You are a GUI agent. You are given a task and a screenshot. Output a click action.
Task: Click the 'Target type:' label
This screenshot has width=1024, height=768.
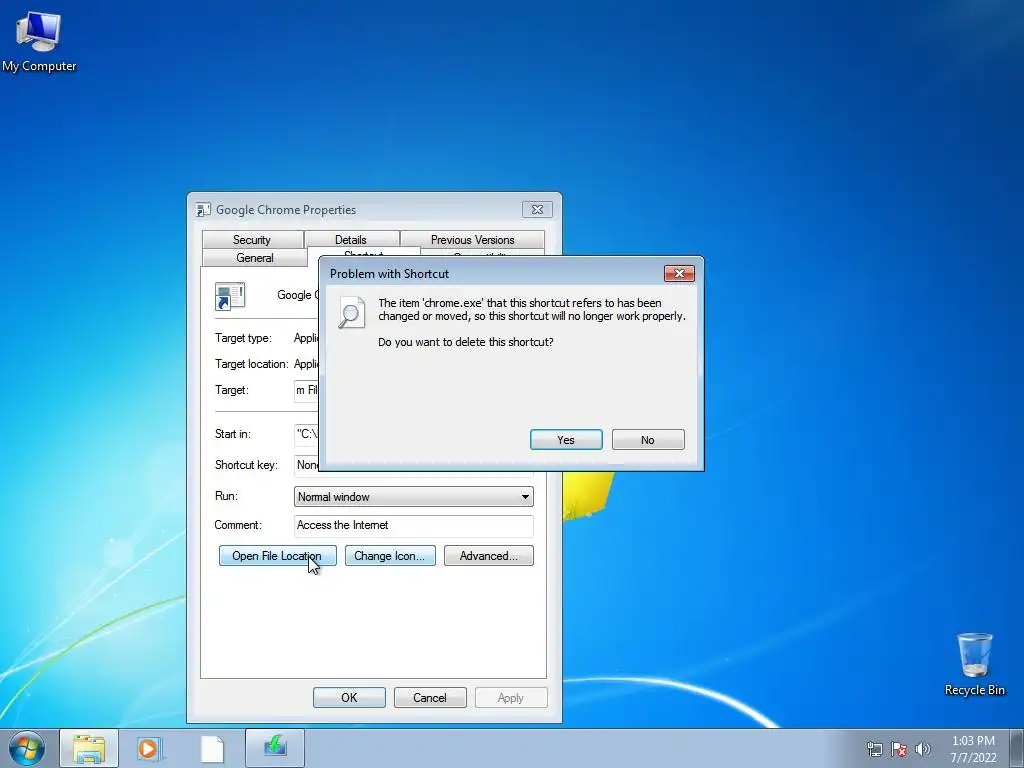click(x=243, y=338)
